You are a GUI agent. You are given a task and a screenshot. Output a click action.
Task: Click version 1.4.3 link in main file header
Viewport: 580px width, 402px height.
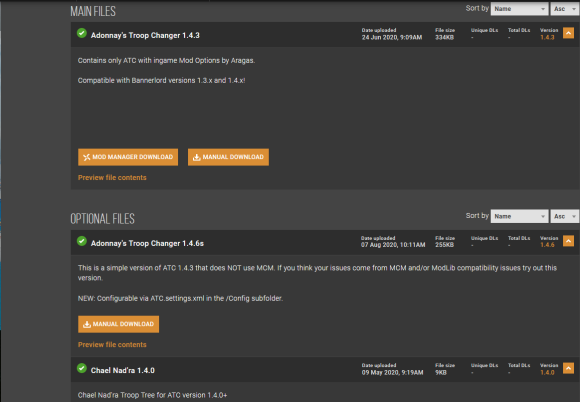547,37
